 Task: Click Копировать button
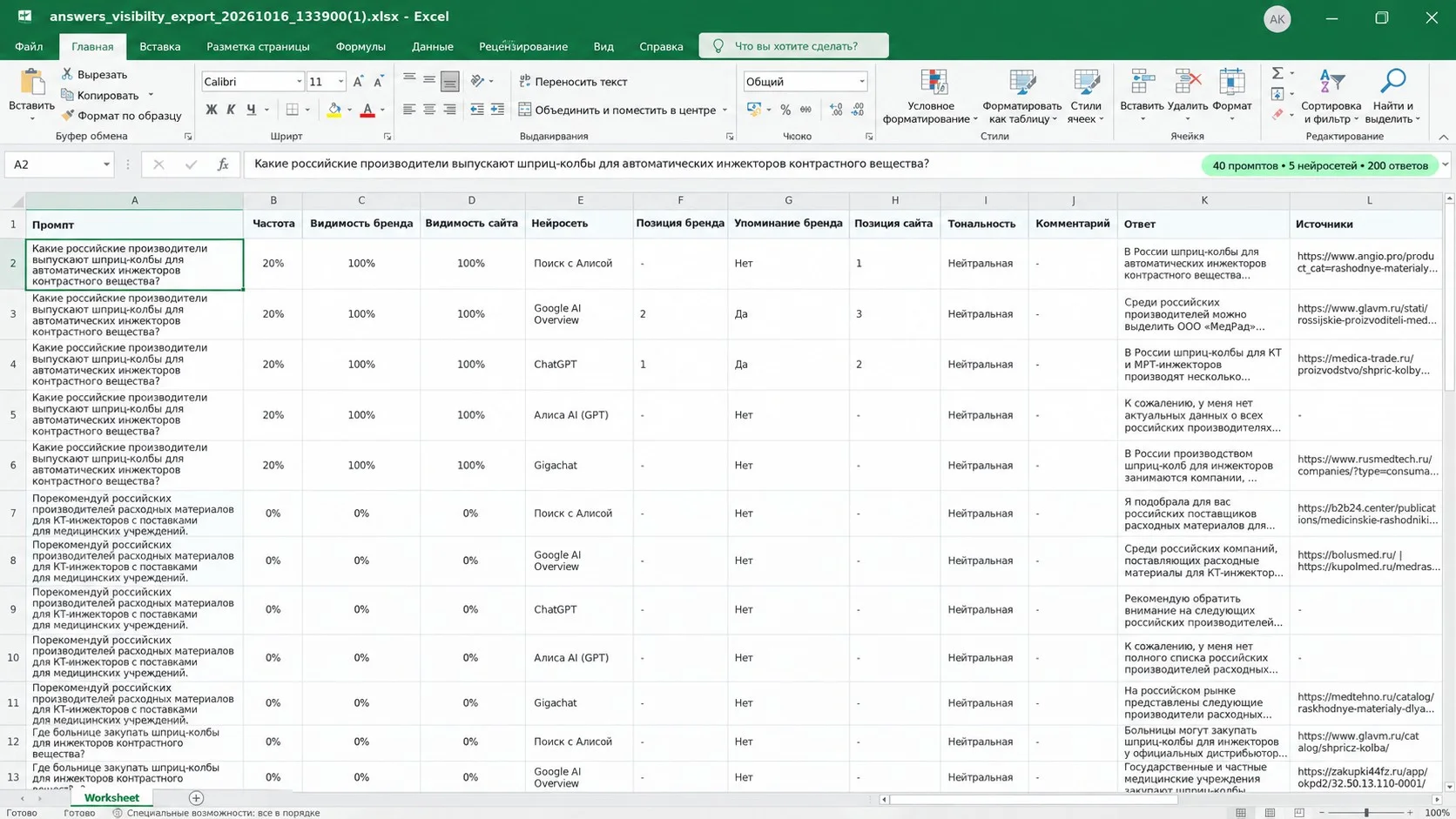(x=99, y=95)
